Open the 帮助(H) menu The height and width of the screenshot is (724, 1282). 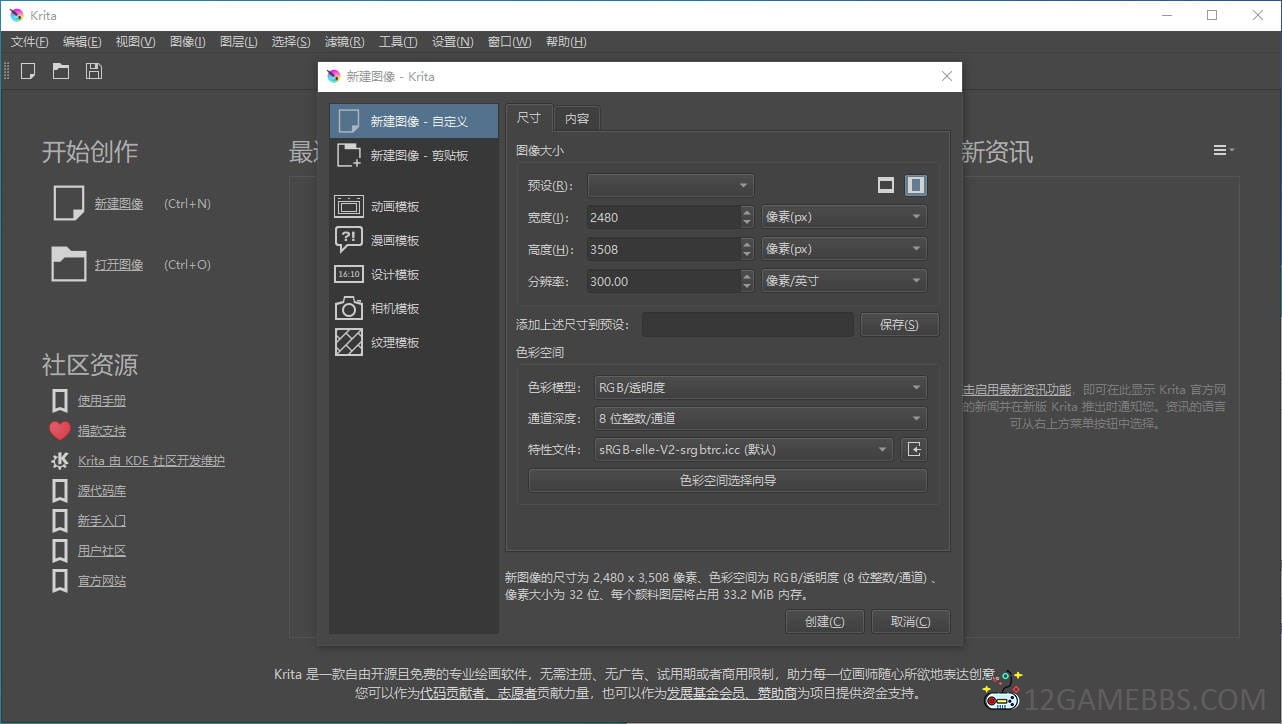[566, 42]
